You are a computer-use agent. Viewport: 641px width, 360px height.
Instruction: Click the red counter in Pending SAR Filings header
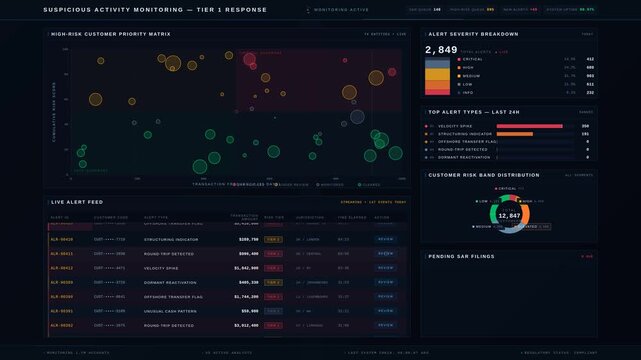pos(587,257)
